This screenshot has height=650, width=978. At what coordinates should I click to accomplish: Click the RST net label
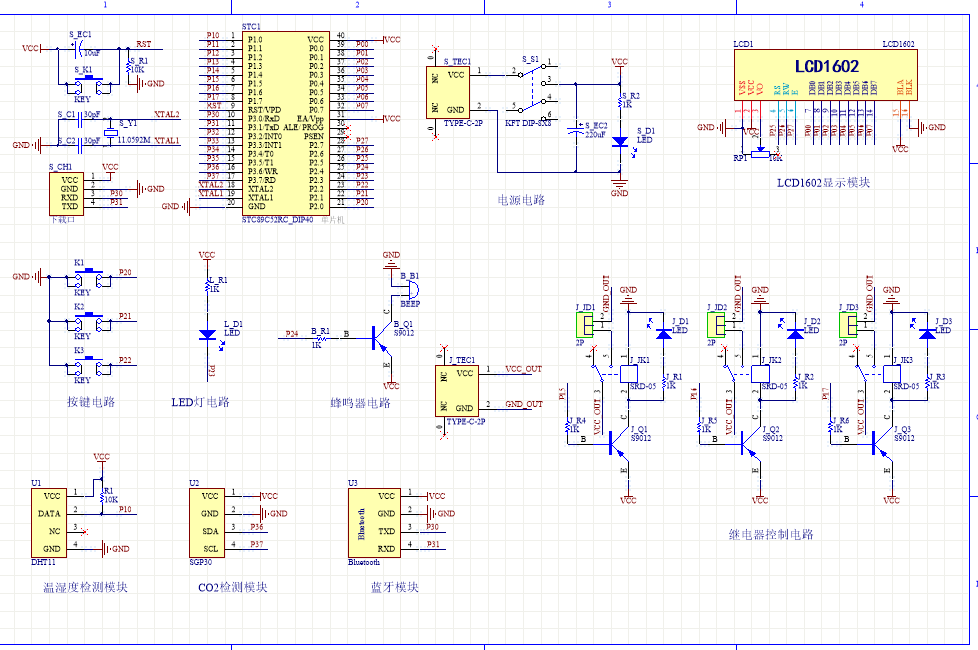point(143,44)
